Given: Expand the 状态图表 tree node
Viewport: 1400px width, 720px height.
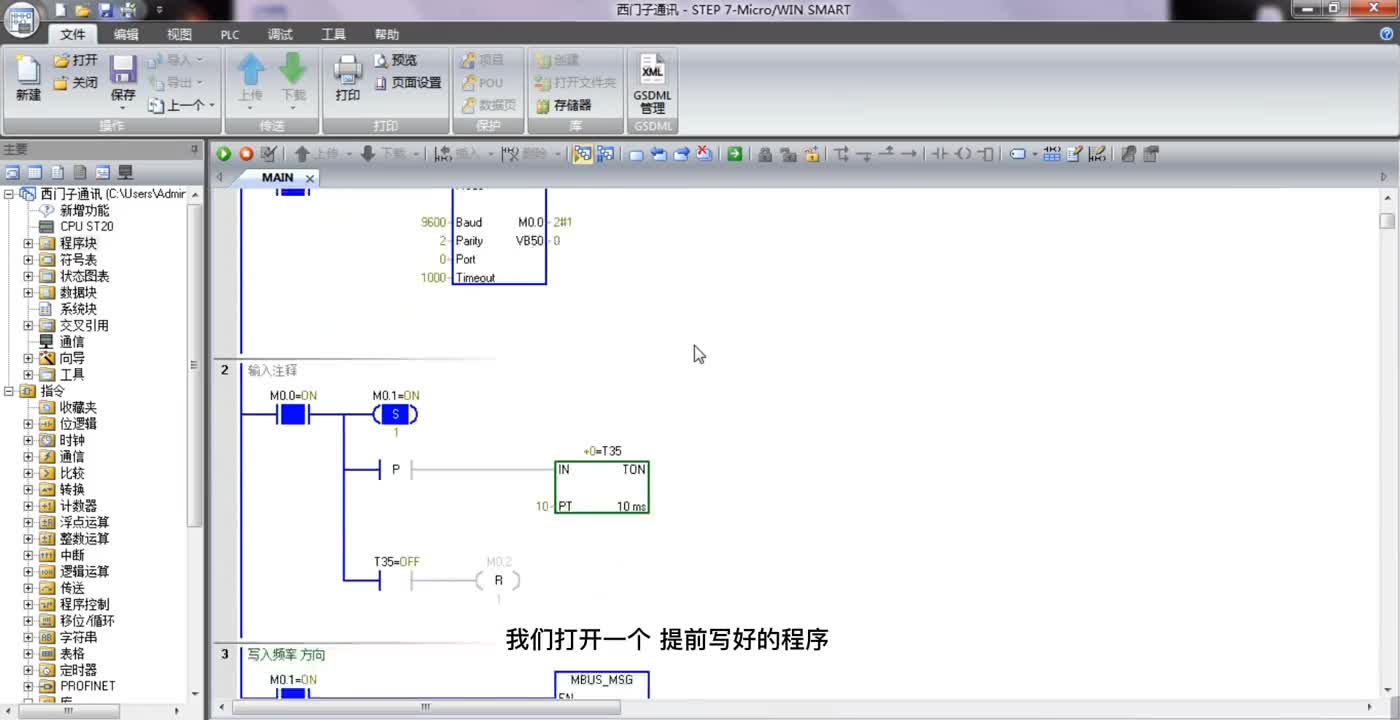Looking at the screenshot, I should click(28, 276).
